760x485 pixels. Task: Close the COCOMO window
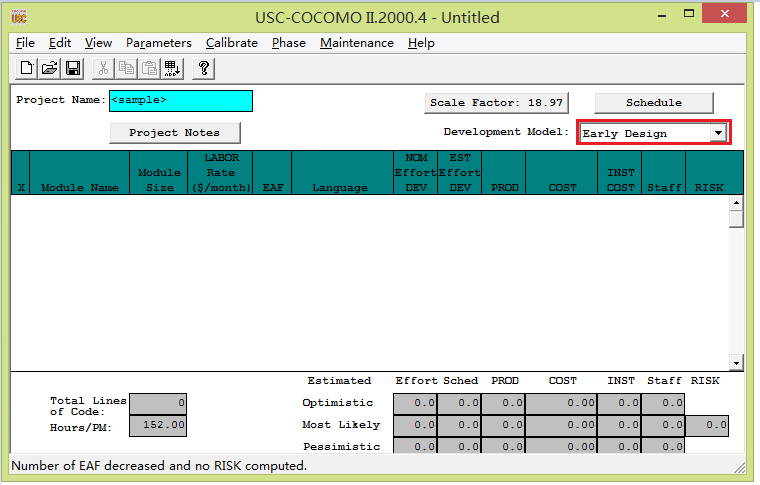click(x=724, y=14)
